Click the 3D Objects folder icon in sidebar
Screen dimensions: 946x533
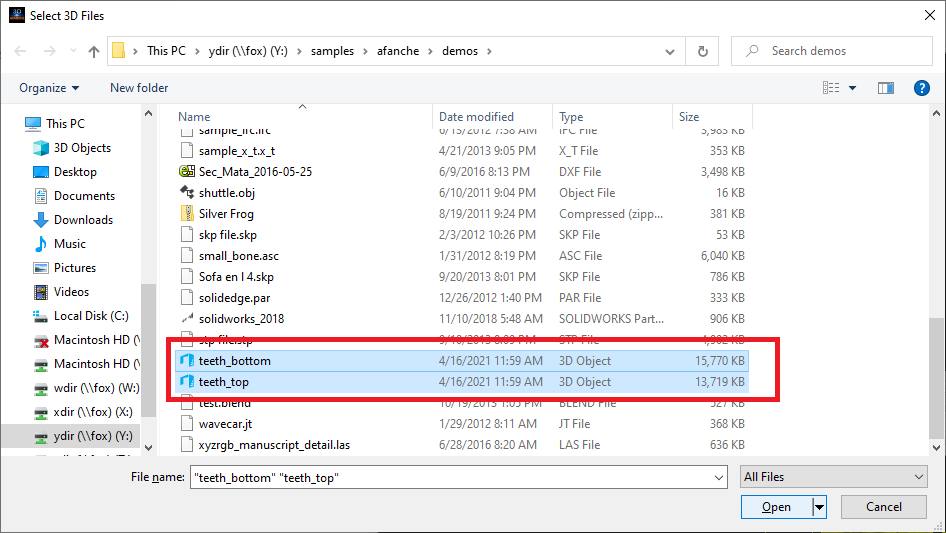41,148
